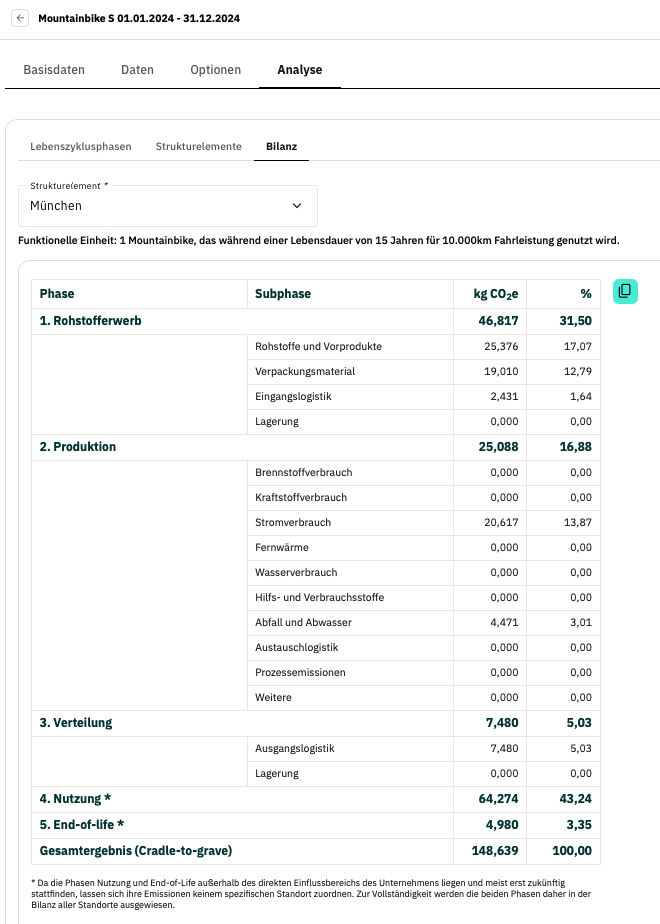This screenshot has height=924, width=660.
Task: Click the Stromverbrauch subphase cell
Action: coord(293,522)
